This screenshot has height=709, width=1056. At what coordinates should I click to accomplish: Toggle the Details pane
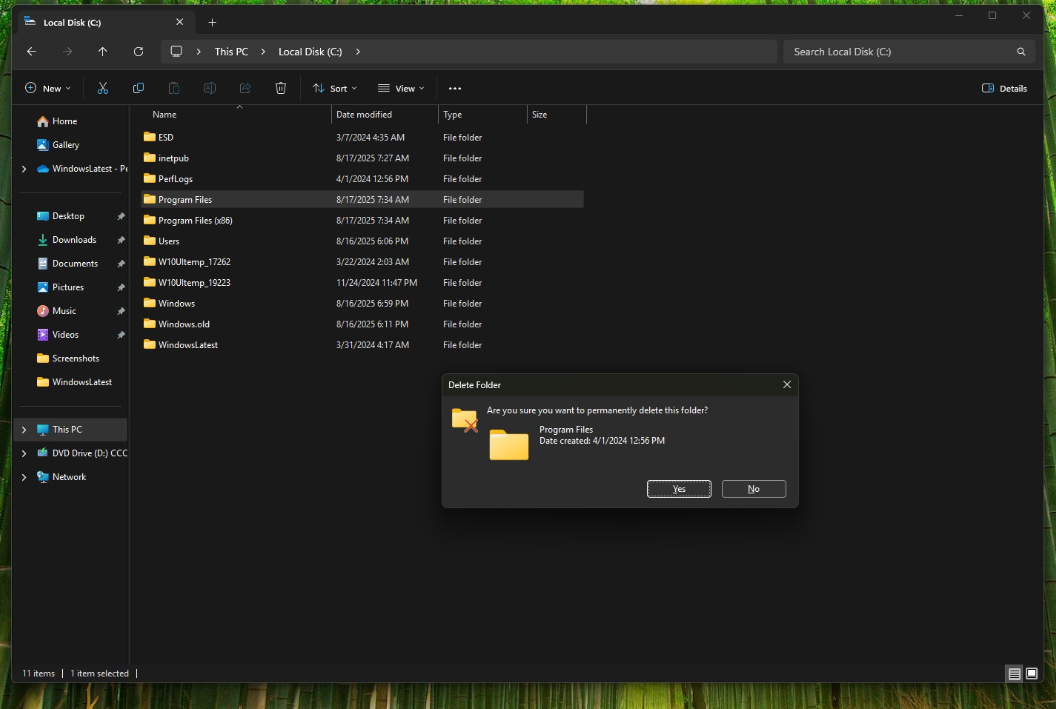tap(1005, 88)
